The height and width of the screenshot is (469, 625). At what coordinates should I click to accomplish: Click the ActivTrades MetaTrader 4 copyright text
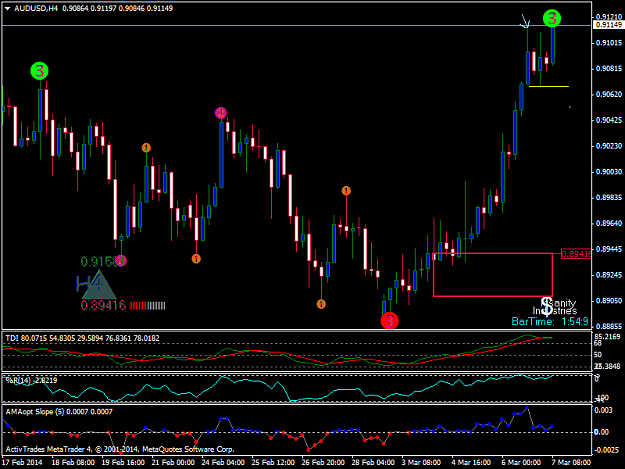point(120,449)
